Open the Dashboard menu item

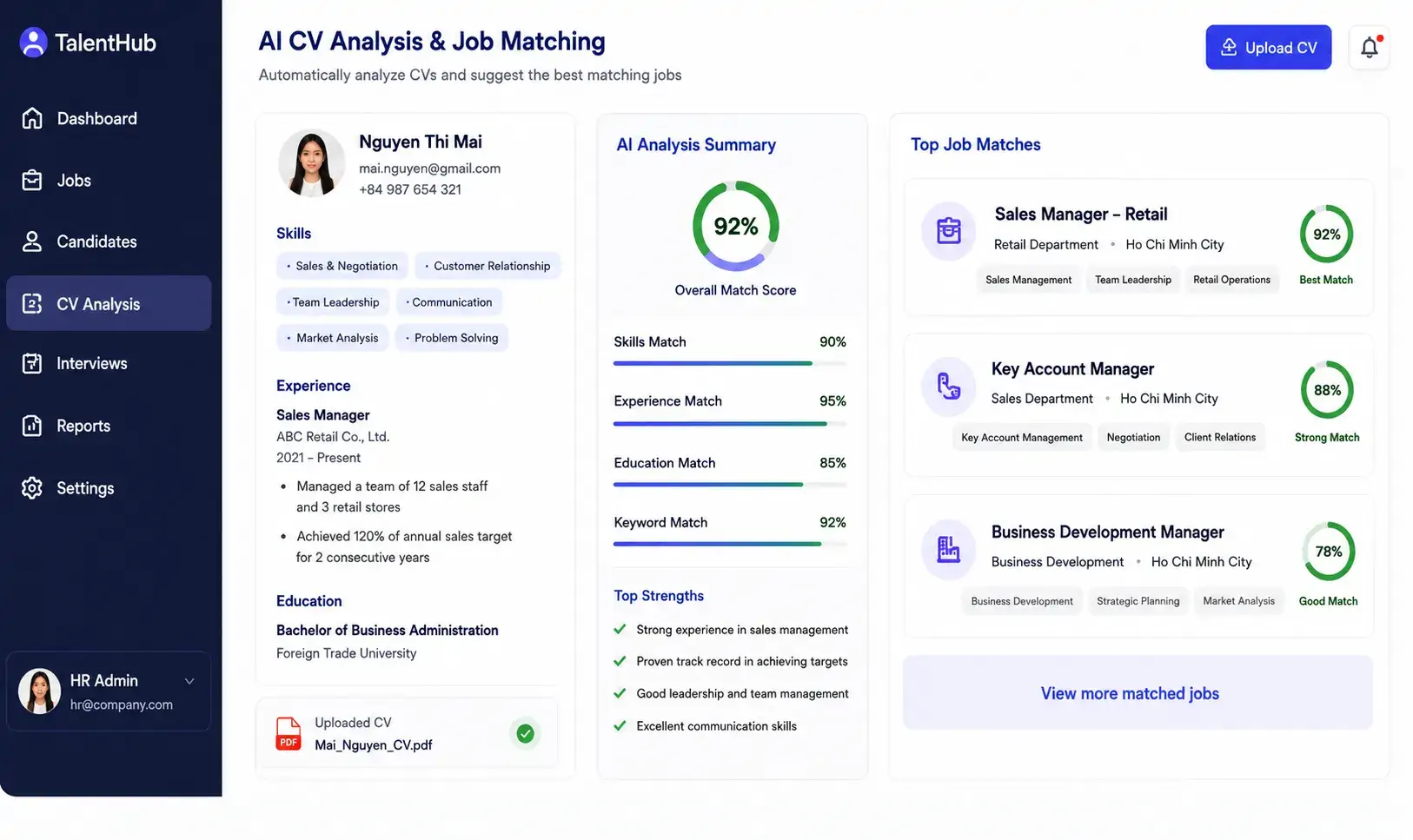click(109, 118)
